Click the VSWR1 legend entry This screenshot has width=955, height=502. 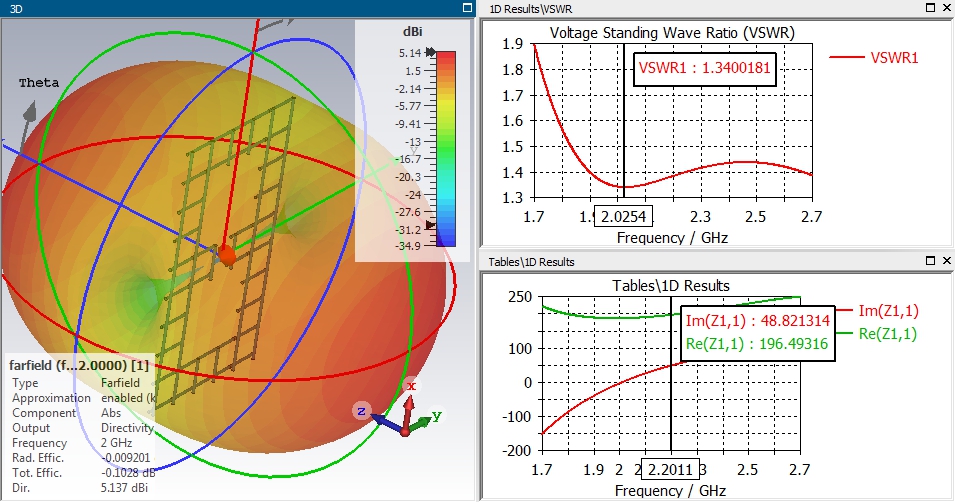874,58
